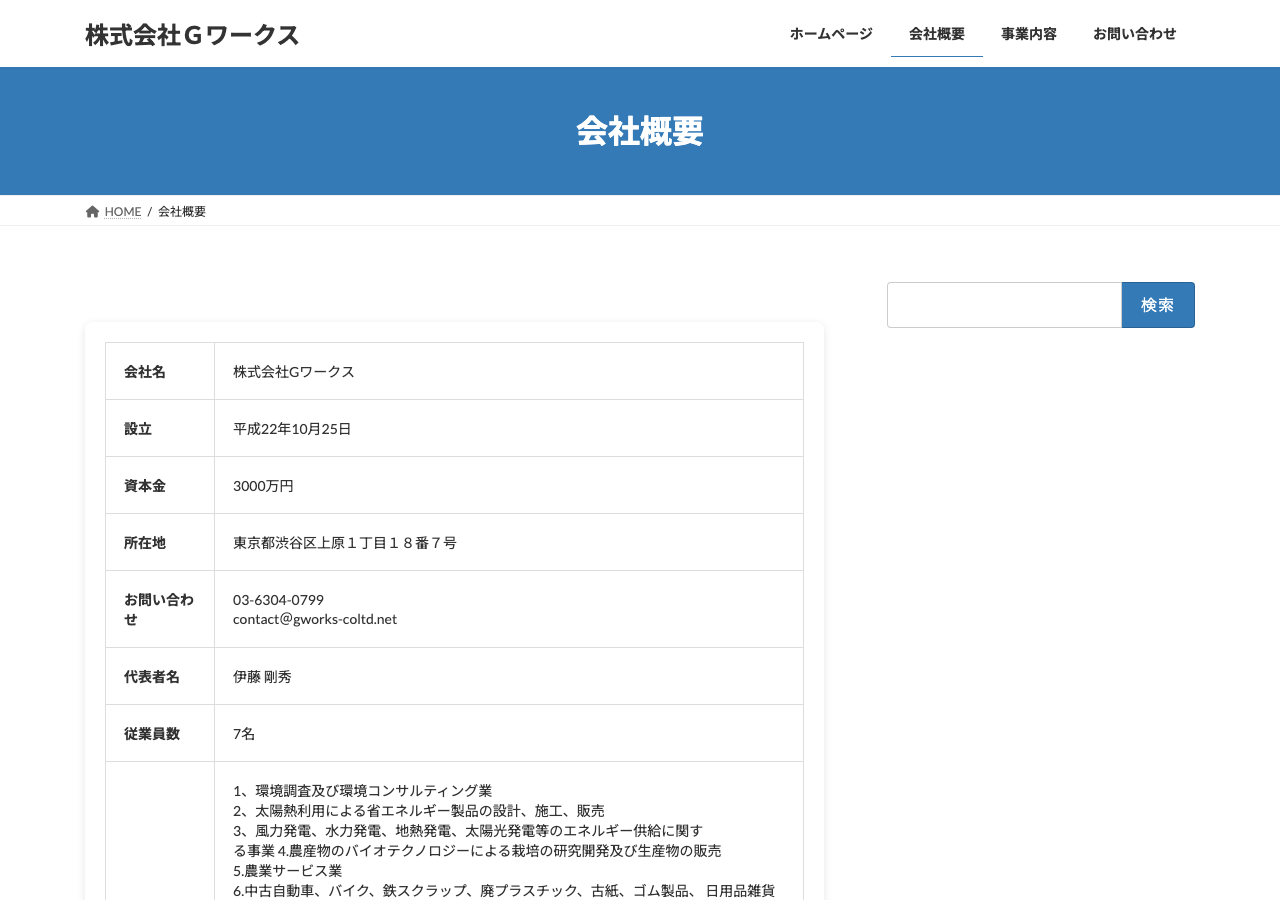Click the 会社概要 breadcrumb text
The width and height of the screenshot is (1280, 900).
coord(182,211)
